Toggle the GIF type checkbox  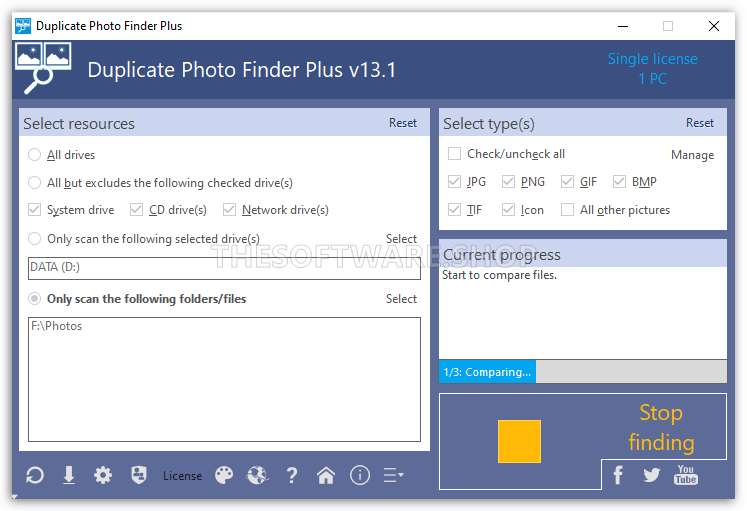[x=567, y=181]
